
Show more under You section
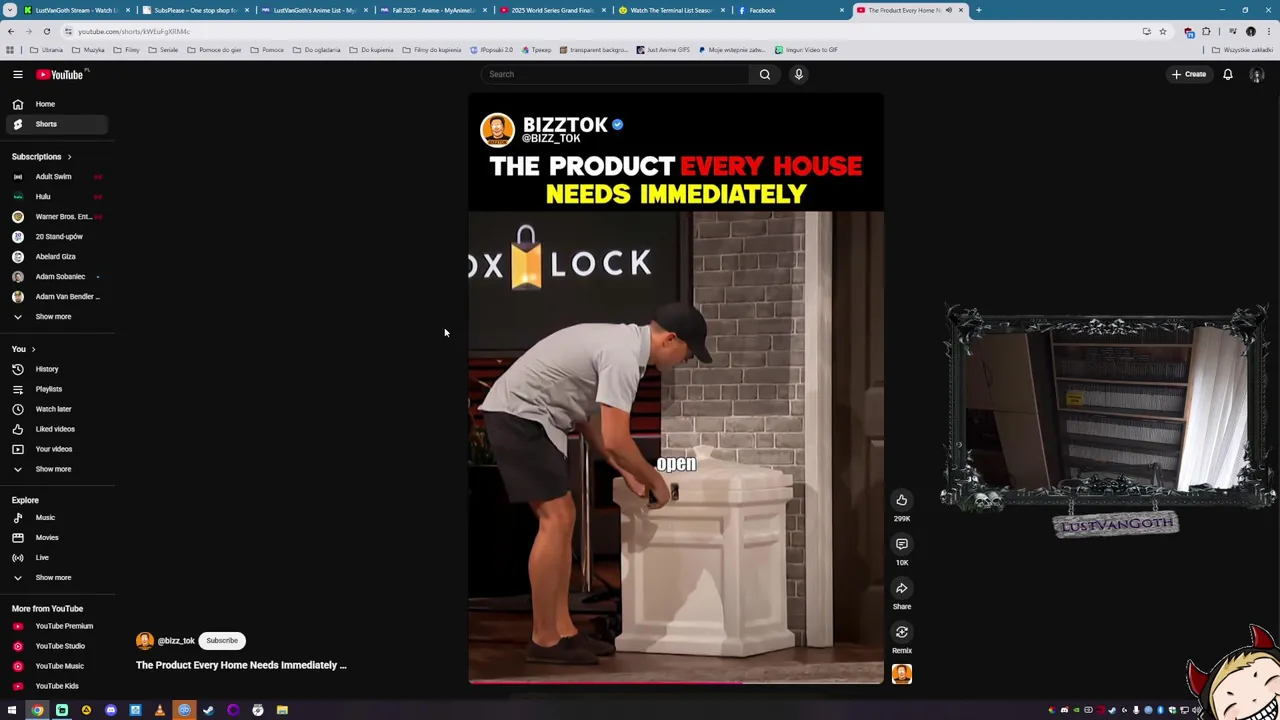point(56,469)
